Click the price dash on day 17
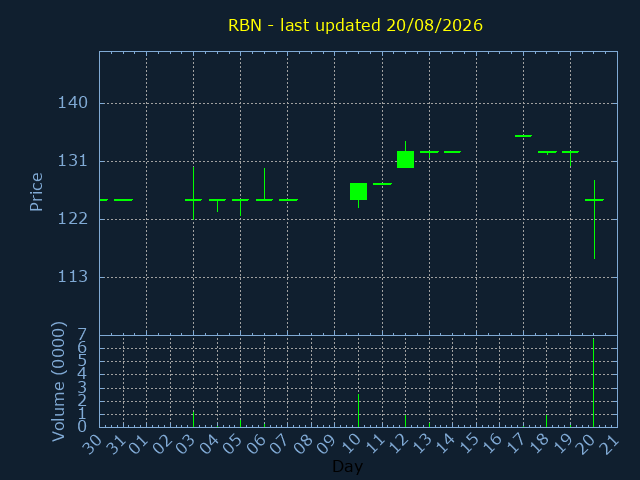 [x=523, y=136]
